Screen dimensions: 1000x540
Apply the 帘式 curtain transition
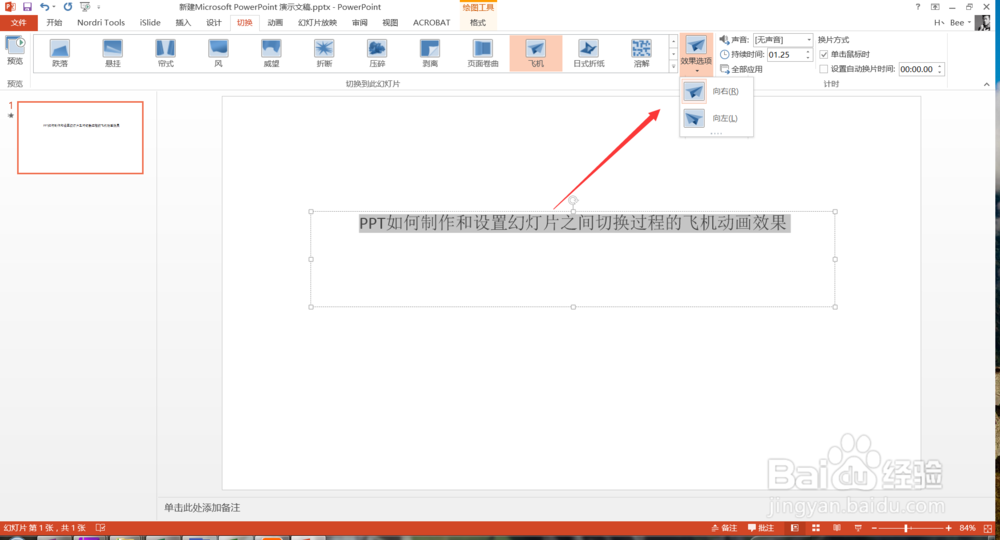point(166,53)
